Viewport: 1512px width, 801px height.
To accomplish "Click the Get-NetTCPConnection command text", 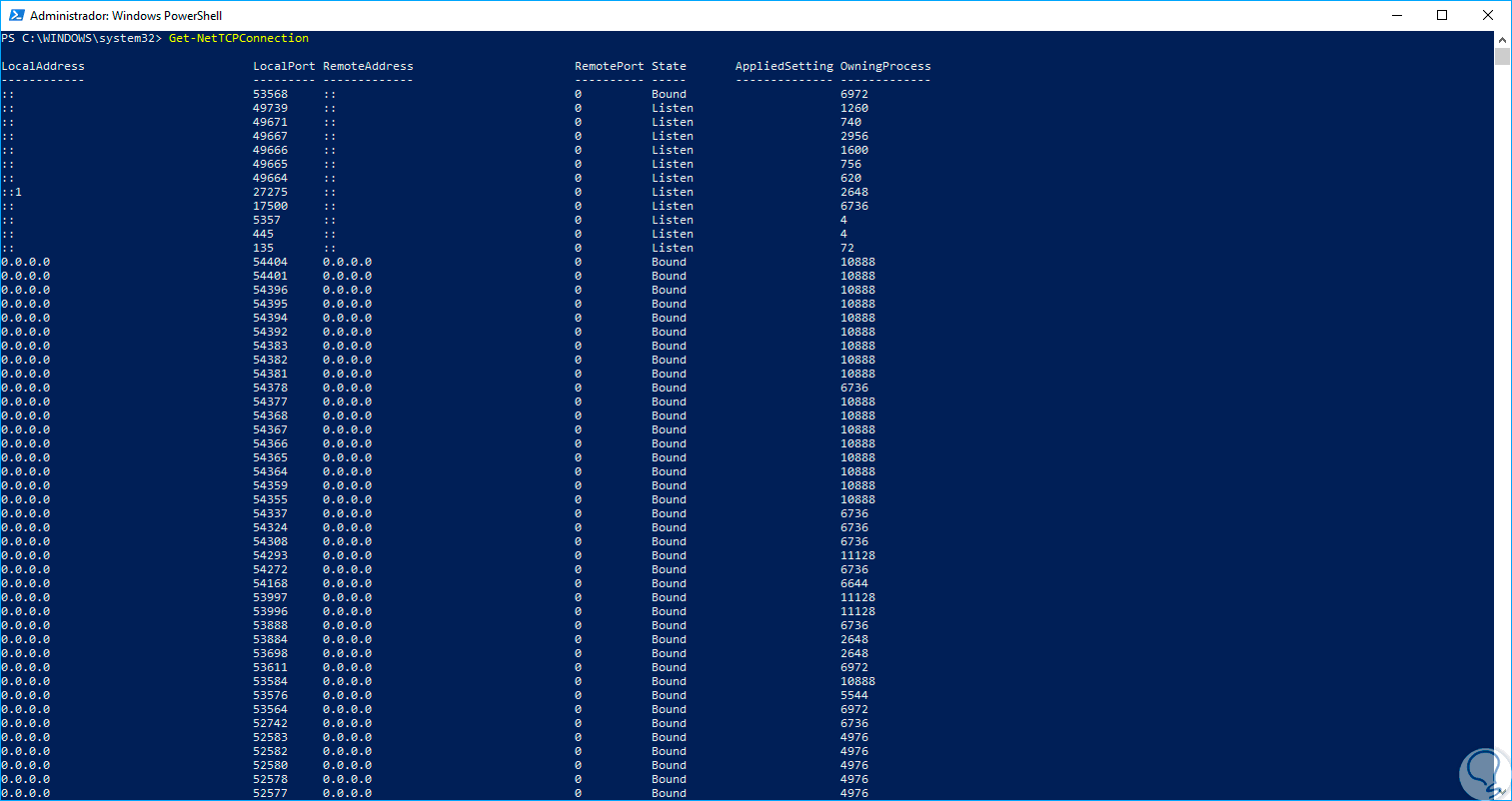I will point(239,38).
